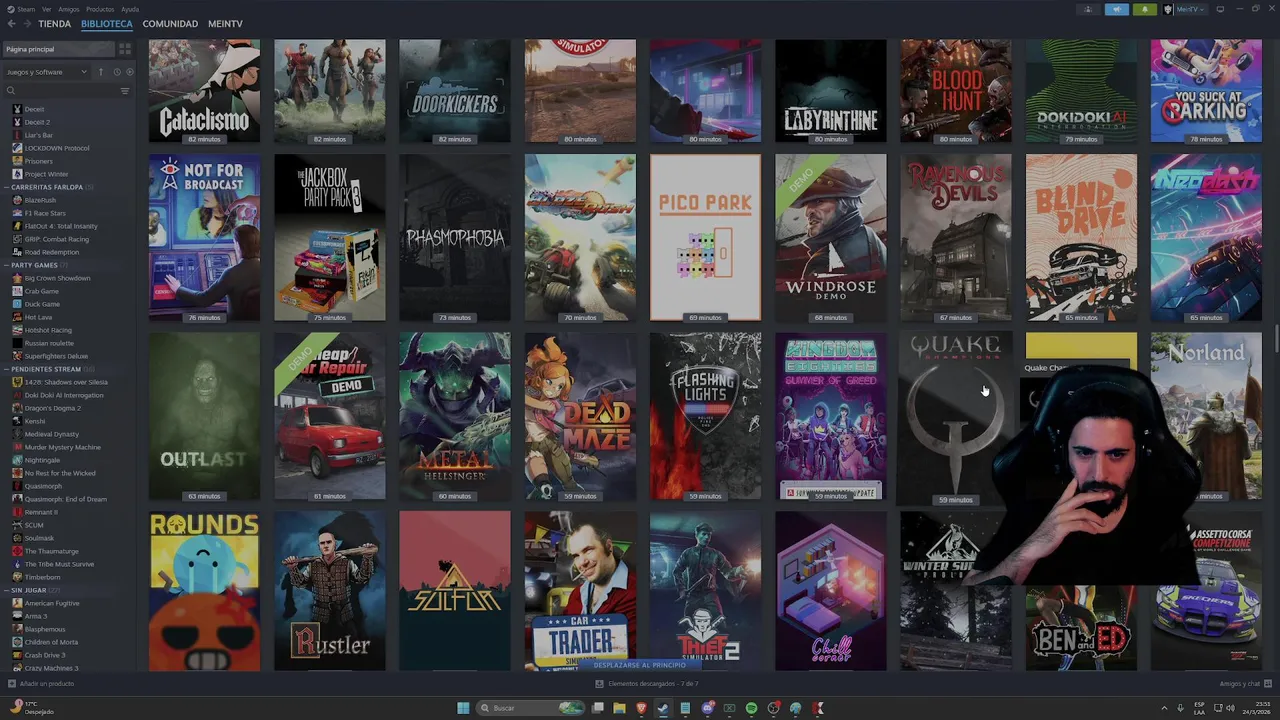The image size is (1280, 720).
Task: Select Deceit 2 in the sidebar
Action: click(x=37, y=122)
